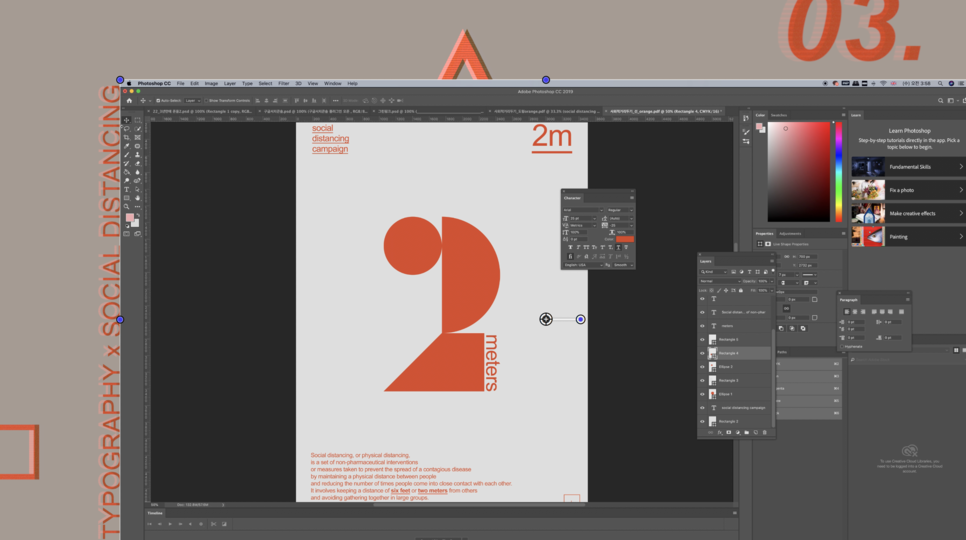The width and height of the screenshot is (966, 540).
Task: Click the font size field in Character panel
Action: (583, 219)
